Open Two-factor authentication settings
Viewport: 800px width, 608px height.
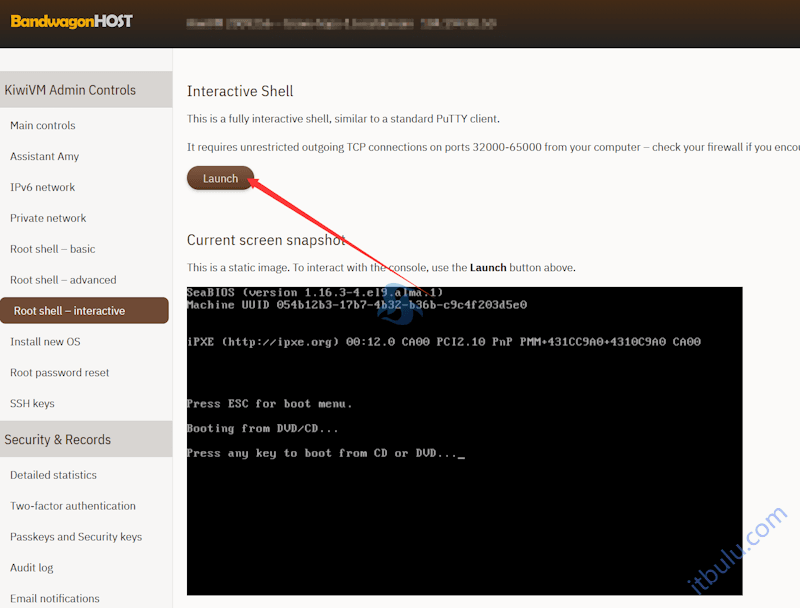click(72, 507)
